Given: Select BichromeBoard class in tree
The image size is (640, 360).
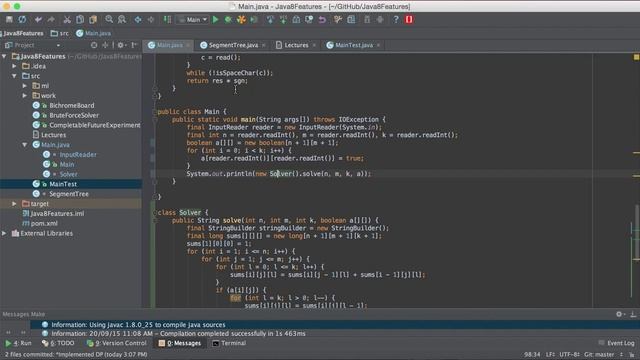Looking at the screenshot, I should (x=71, y=105).
